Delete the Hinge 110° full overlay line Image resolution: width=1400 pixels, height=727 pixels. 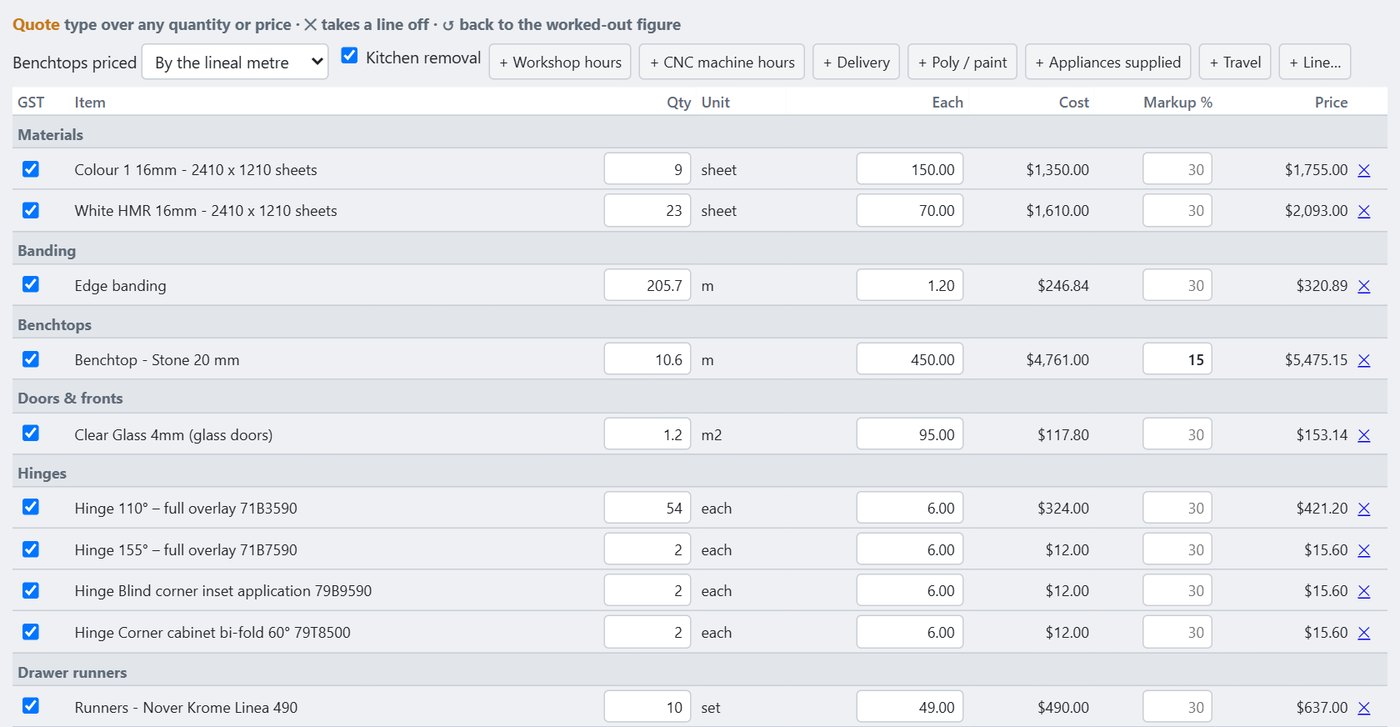(1363, 509)
